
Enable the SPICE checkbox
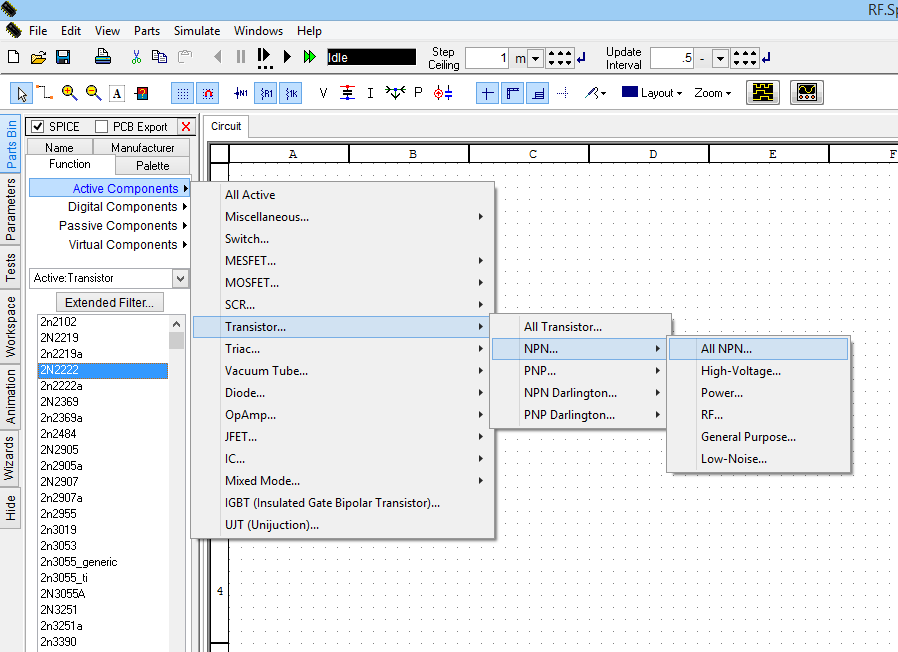pyautogui.click(x=38, y=127)
